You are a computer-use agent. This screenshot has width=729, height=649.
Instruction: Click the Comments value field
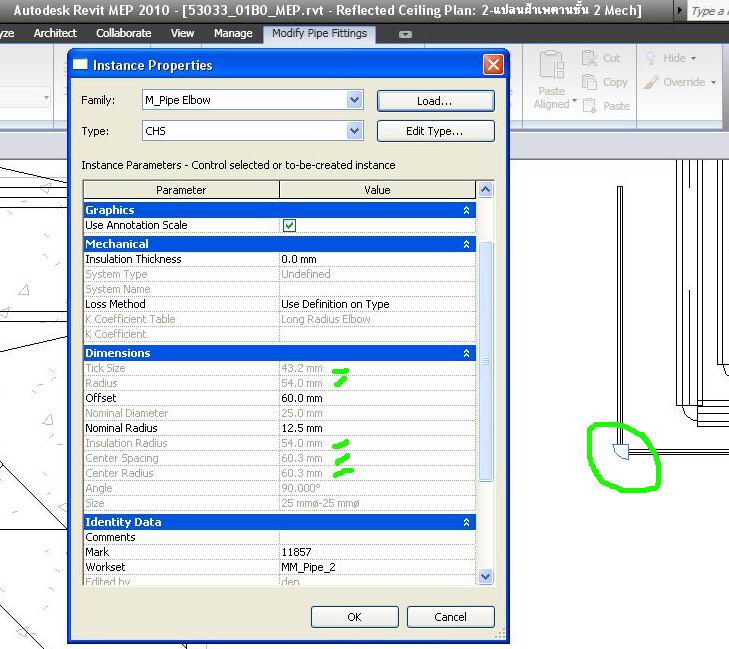[x=377, y=537]
